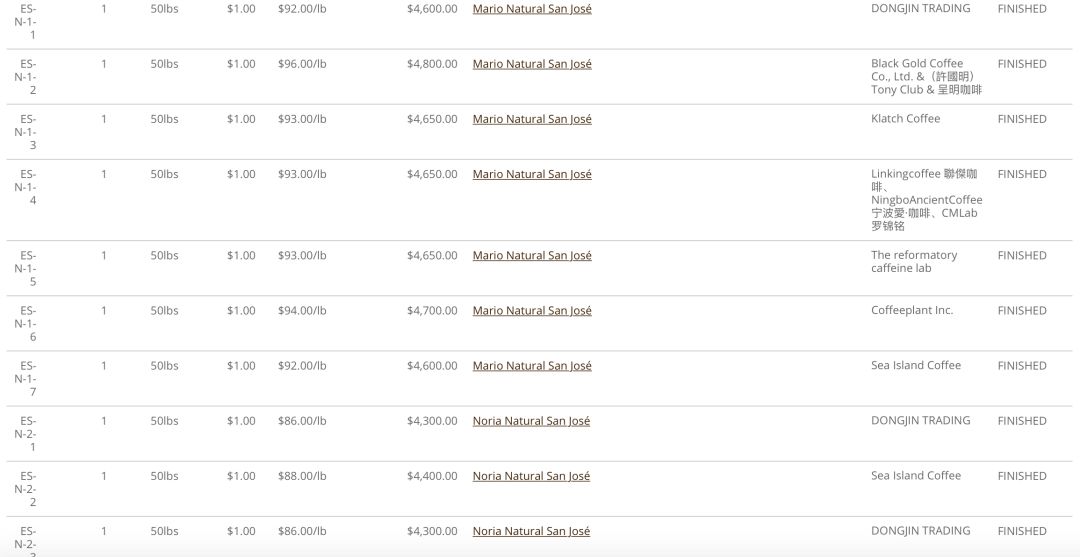The image size is (1080, 557).
Task: Follow Mario Natural San José link beside Klatch Coffee
Action: tap(532, 119)
